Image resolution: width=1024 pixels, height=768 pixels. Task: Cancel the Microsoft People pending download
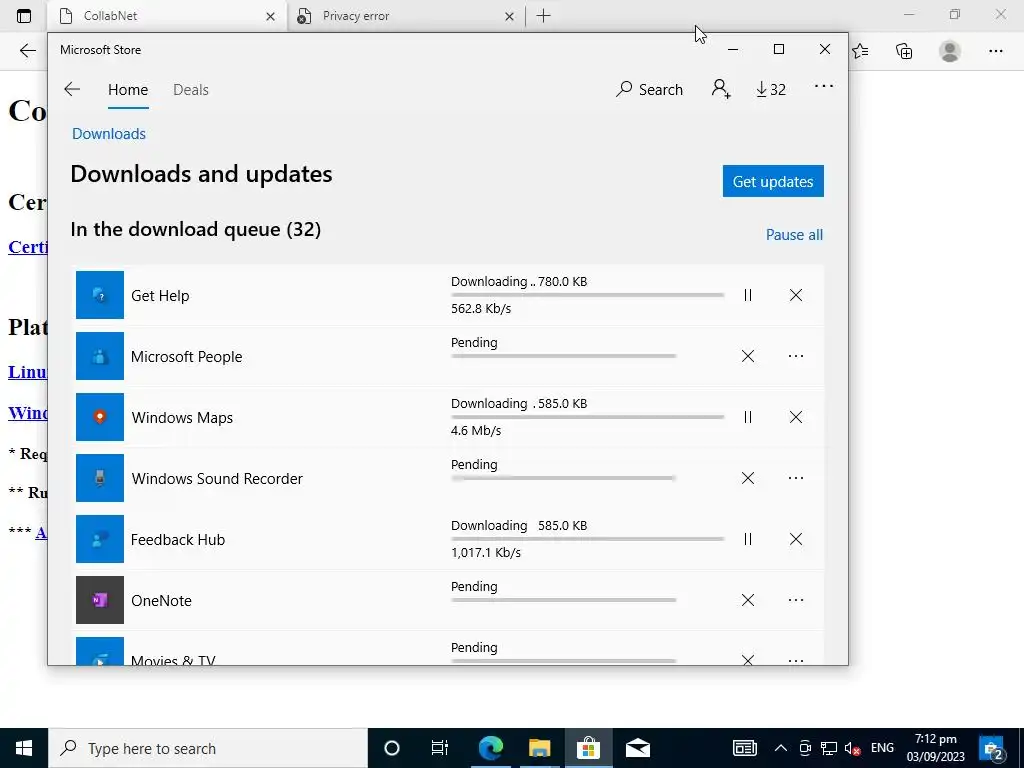click(748, 356)
